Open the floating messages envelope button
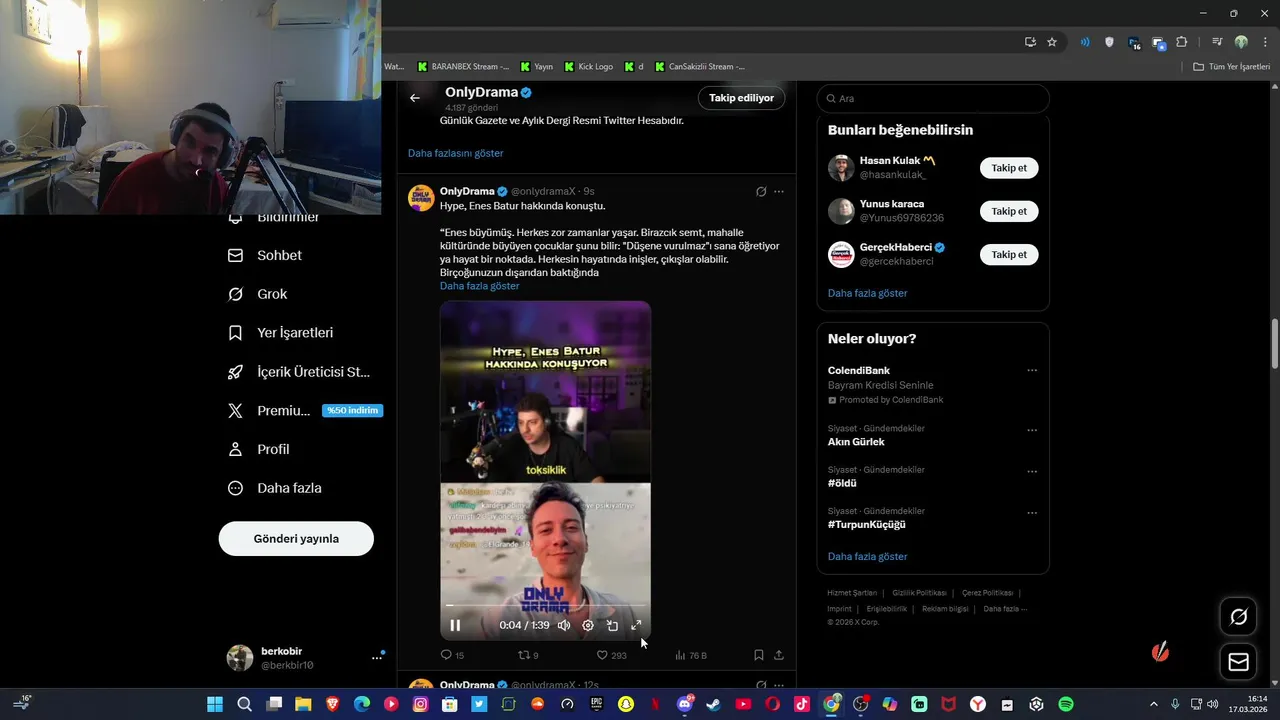 pos(1238,662)
